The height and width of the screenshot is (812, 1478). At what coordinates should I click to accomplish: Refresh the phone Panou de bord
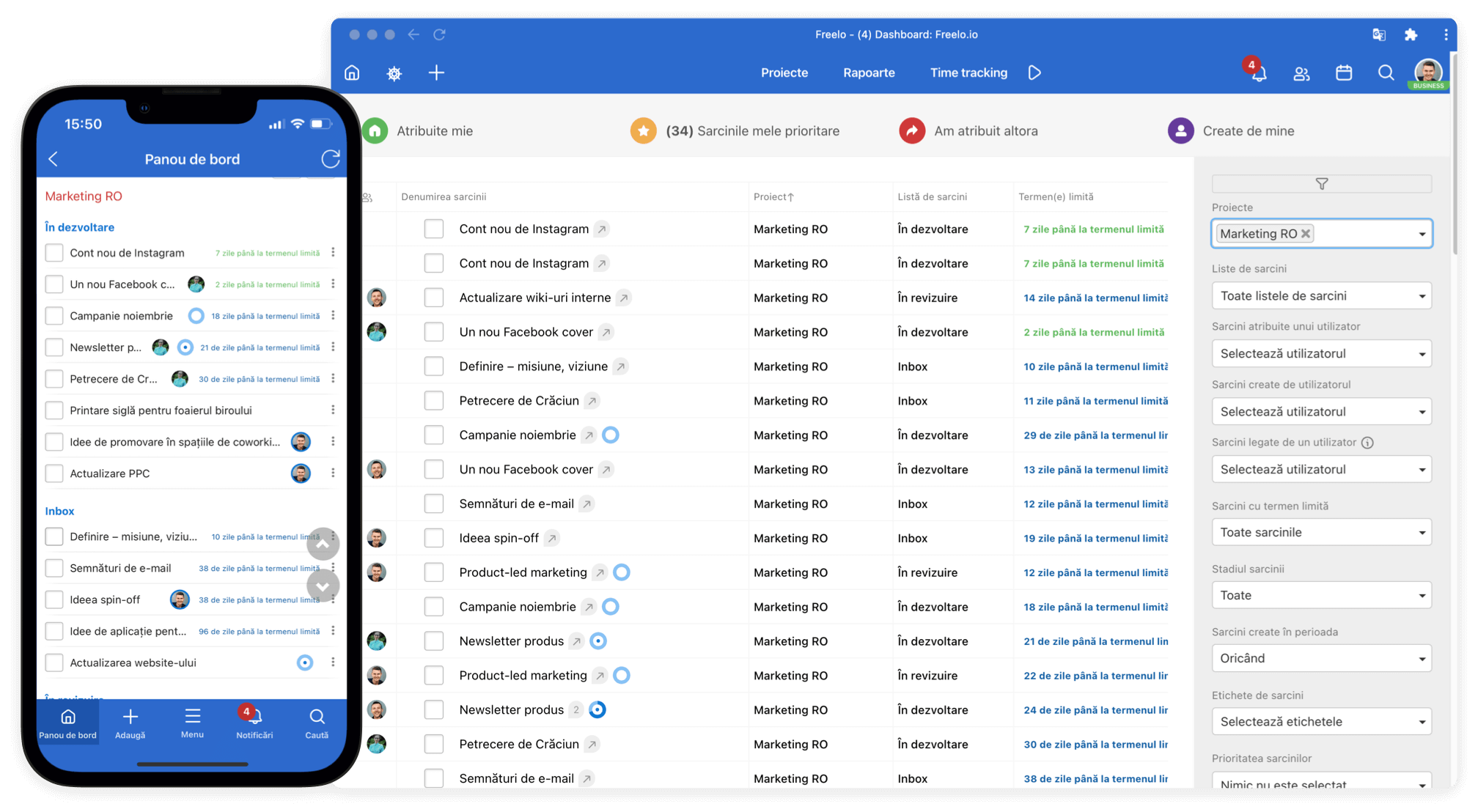click(331, 158)
